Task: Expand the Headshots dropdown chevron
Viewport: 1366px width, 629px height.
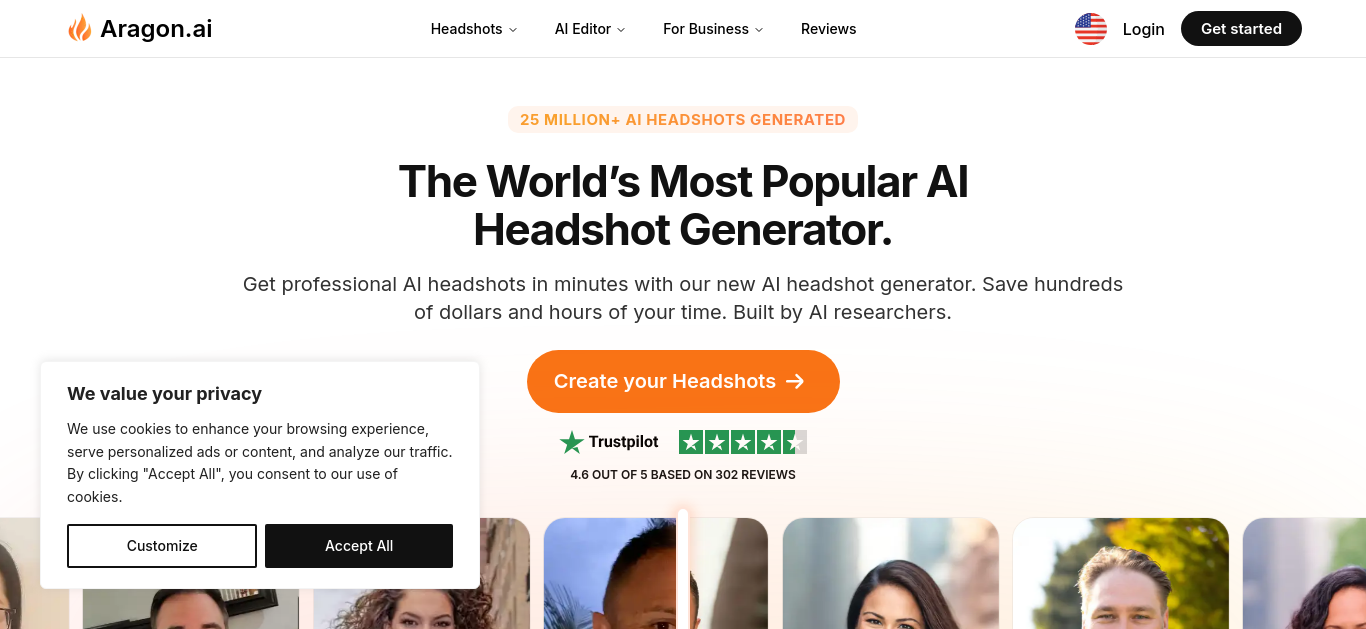Action: click(513, 30)
